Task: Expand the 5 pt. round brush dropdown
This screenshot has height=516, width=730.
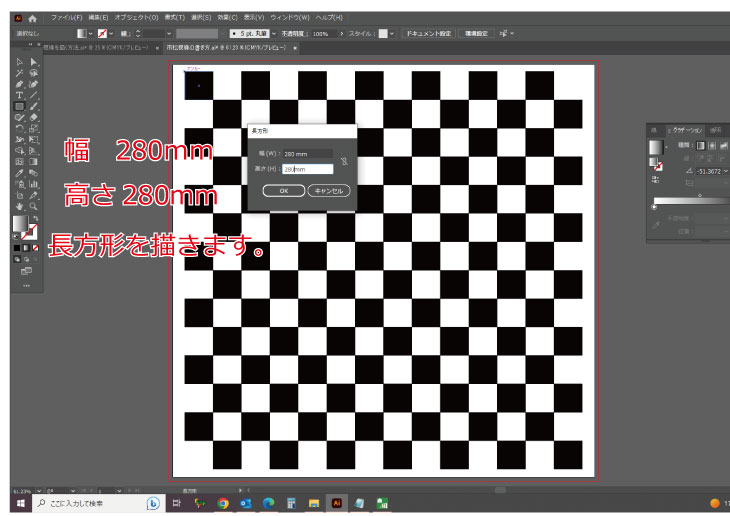Action: [x=272, y=33]
